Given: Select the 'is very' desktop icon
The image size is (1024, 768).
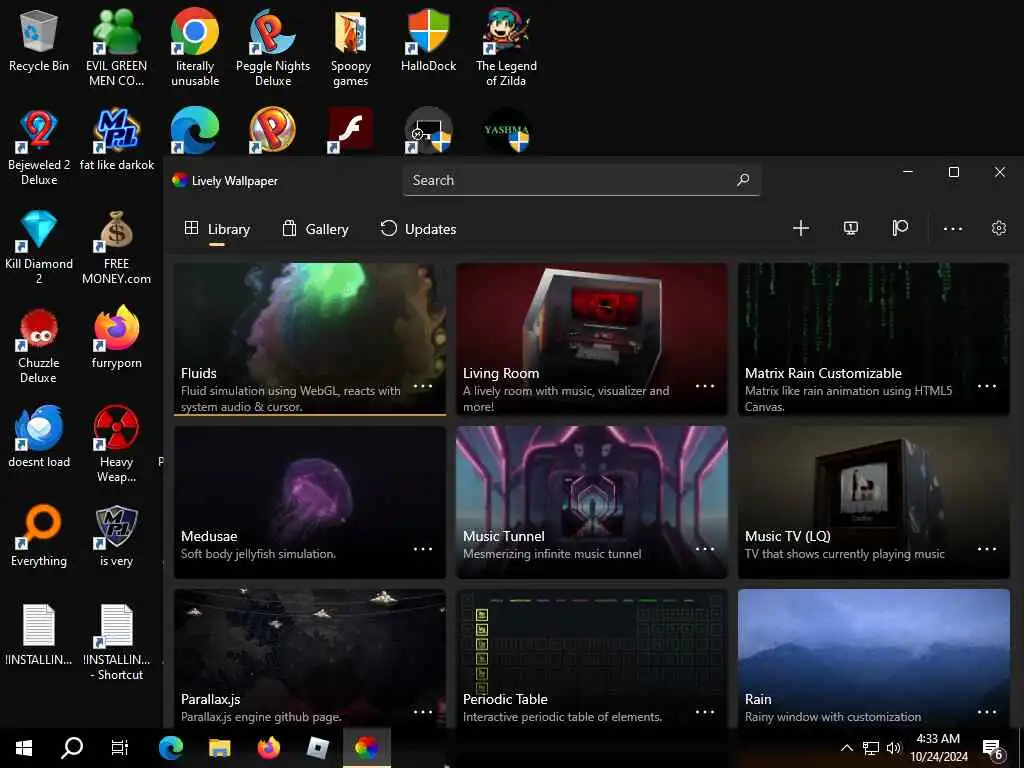Looking at the screenshot, I should pyautogui.click(x=116, y=536).
